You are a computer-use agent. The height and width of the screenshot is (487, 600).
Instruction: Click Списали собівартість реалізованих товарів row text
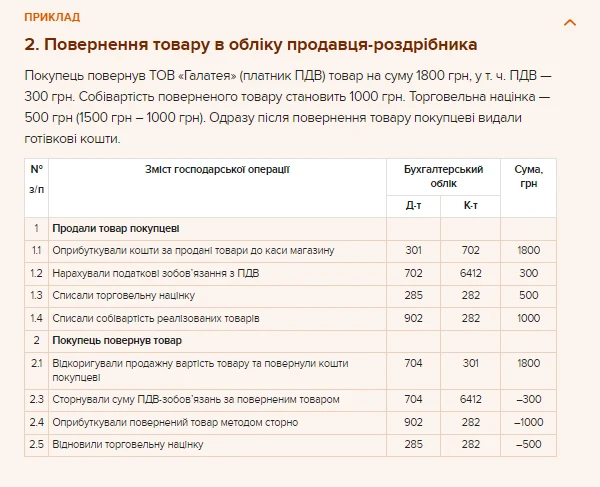156,319
